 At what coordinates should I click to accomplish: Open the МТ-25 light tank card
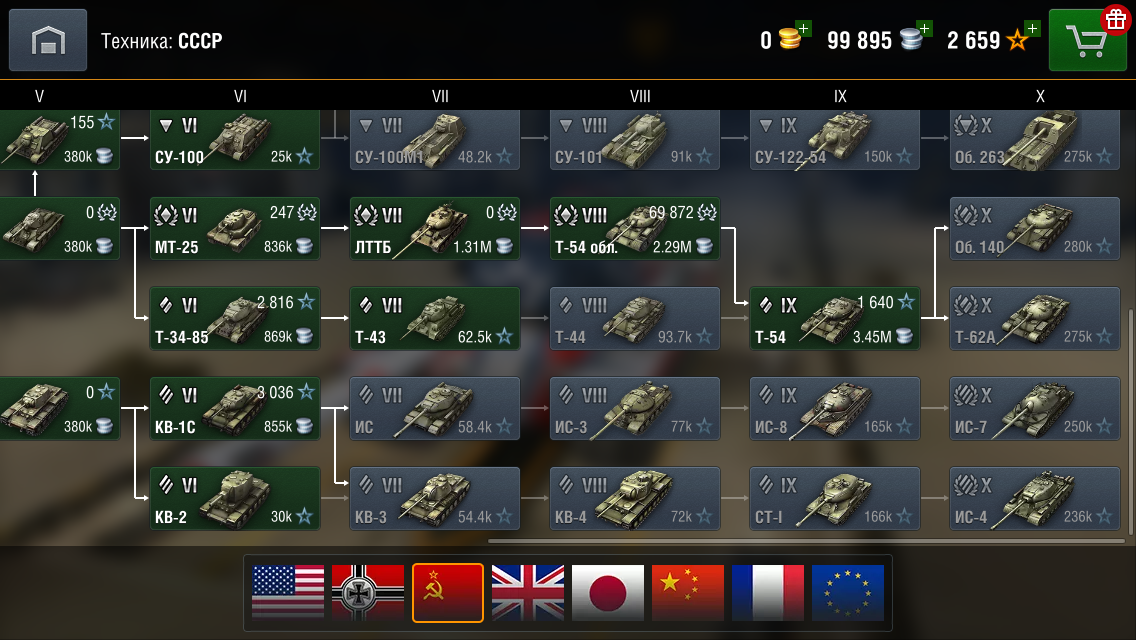[x=235, y=228]
